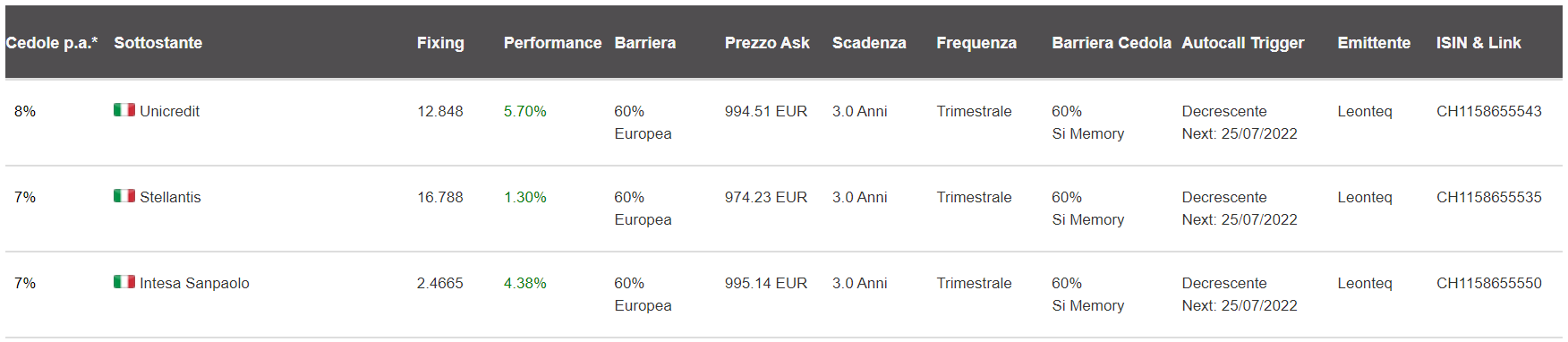Click the Barriera Cedola column header
The image size is (1568, 342).
click(x=1112, y=43)
